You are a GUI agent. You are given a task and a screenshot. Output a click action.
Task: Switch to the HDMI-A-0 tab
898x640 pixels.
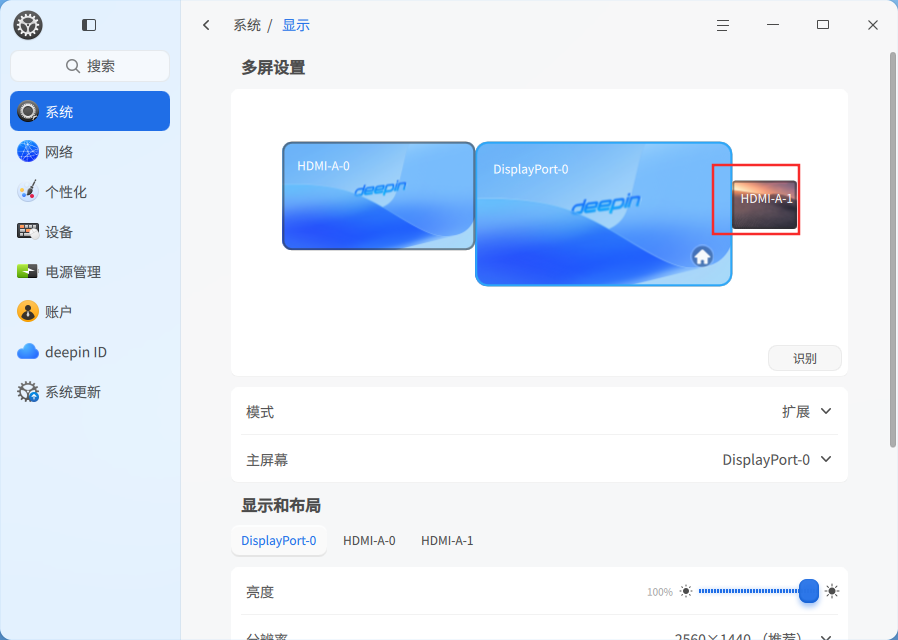coord(369,540)
